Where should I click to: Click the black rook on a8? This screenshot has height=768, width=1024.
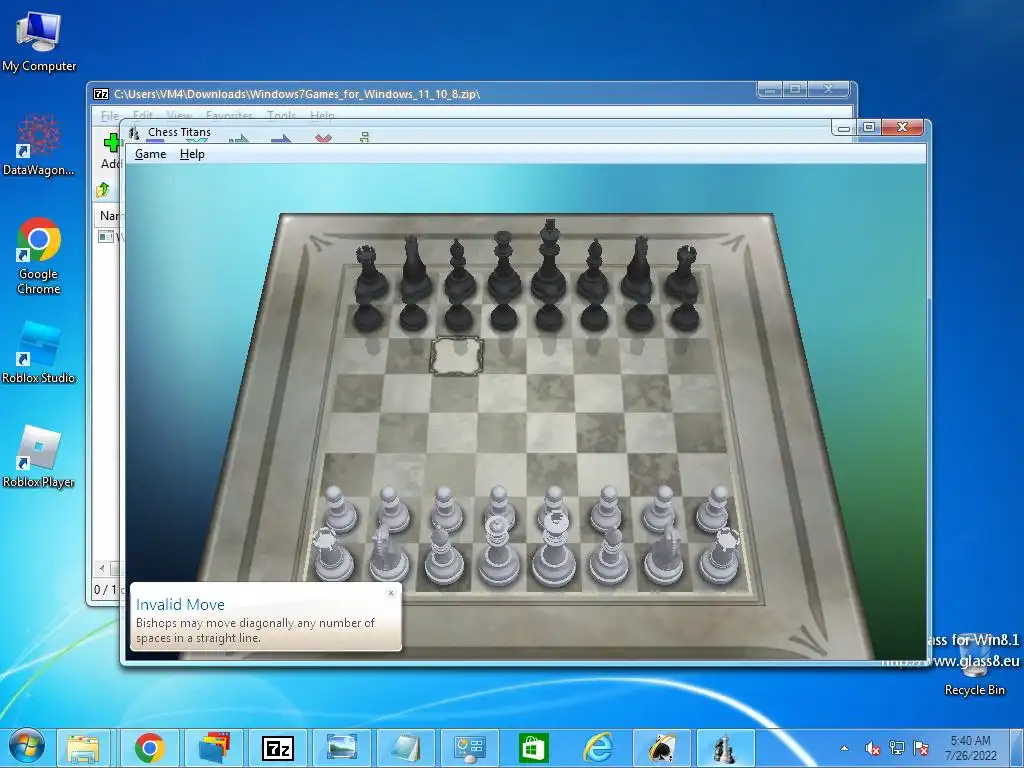pos(371,272)
